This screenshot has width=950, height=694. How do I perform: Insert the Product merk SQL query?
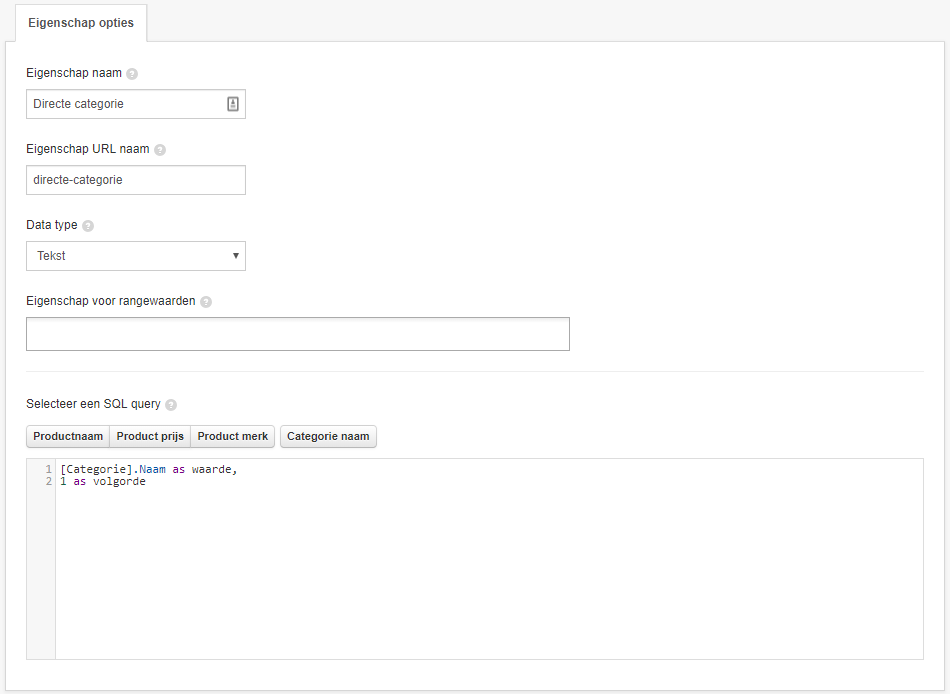pos(233,436)
